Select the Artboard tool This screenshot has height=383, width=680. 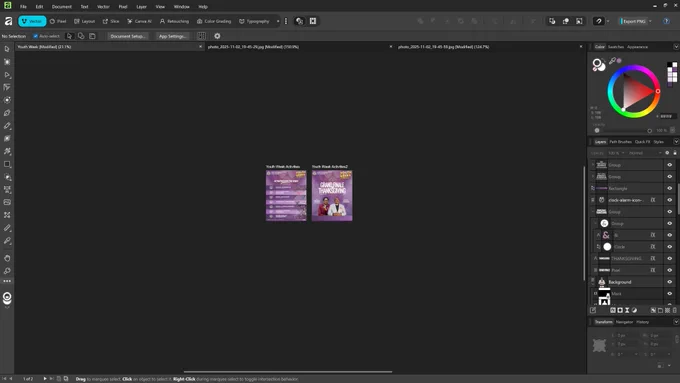7,62
